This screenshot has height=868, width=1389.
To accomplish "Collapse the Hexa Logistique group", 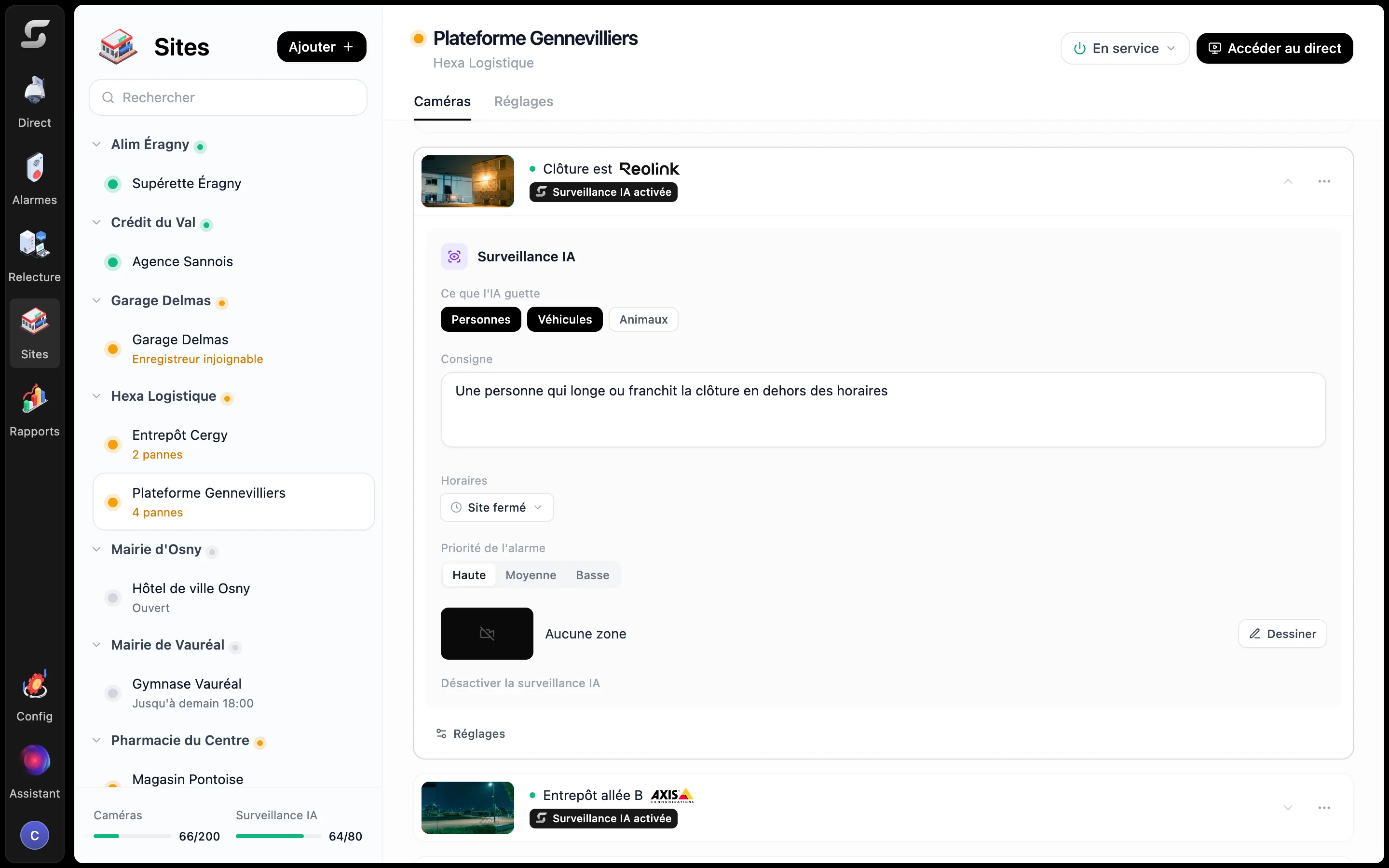I will pyautogui.click(x=96, y=396).
